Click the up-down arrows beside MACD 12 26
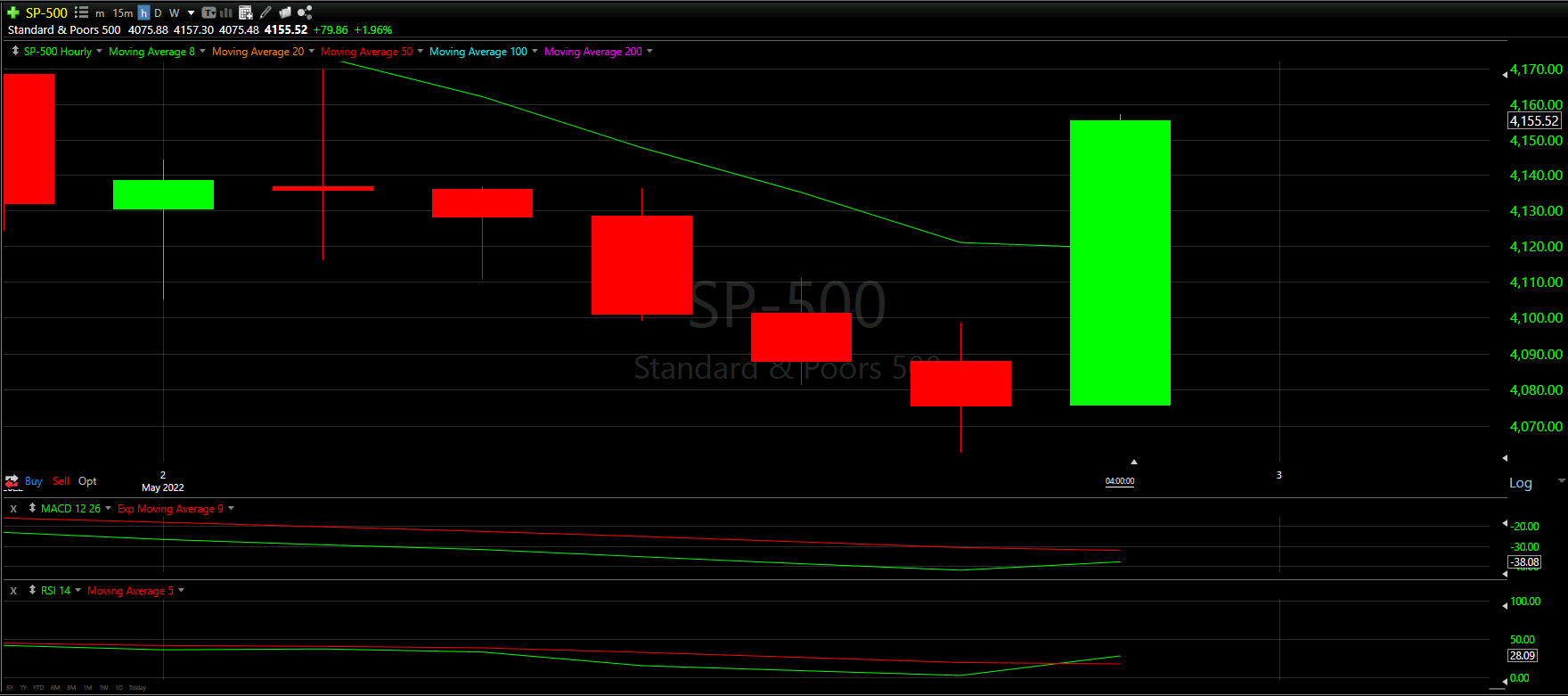 pos(32,508)
